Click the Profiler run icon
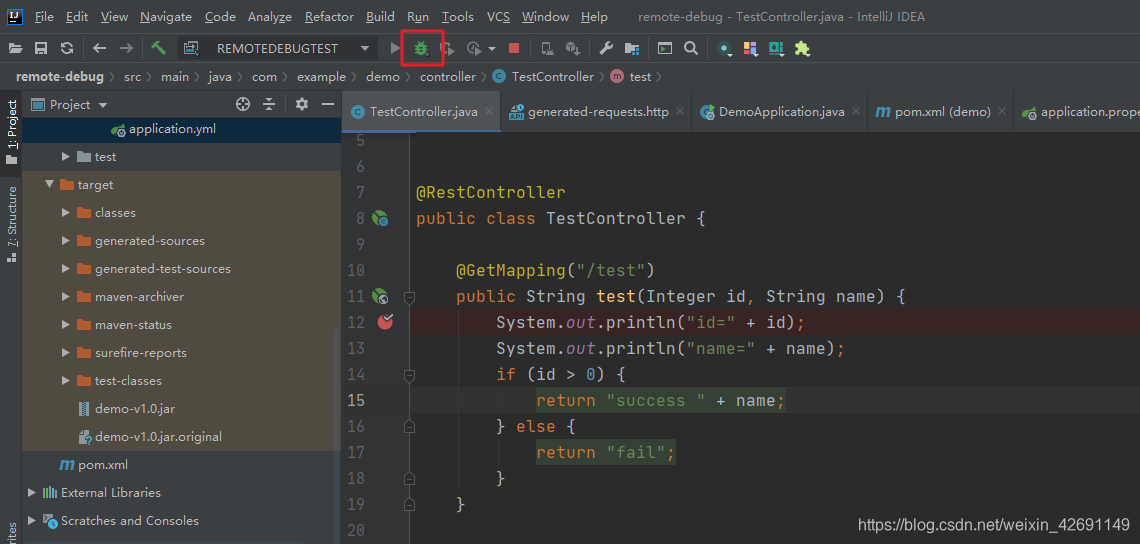 click(473, 49)
